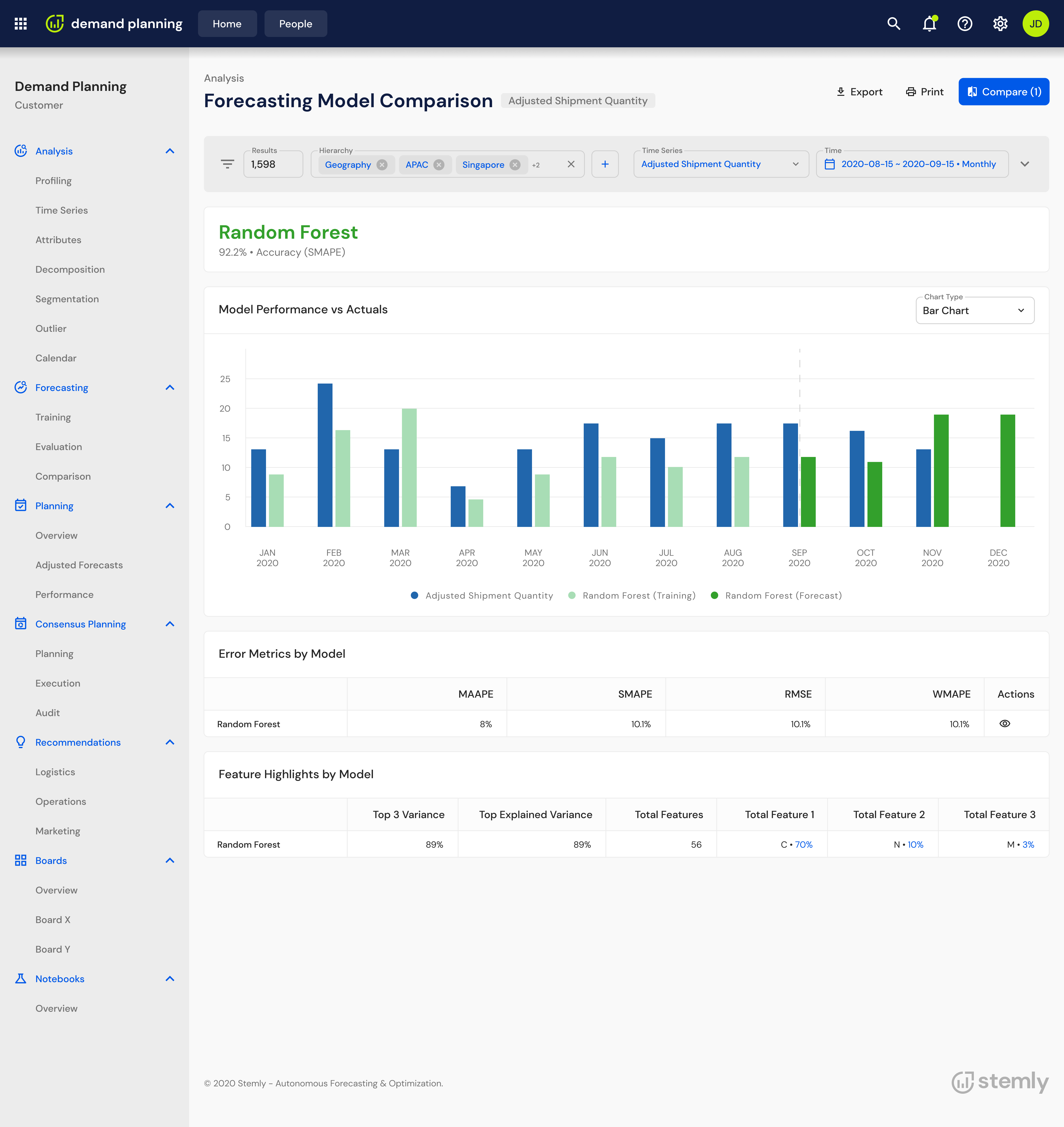Click the Export button
The width and height of the screenshot is (1064, 1127).
tap(859, 92)
